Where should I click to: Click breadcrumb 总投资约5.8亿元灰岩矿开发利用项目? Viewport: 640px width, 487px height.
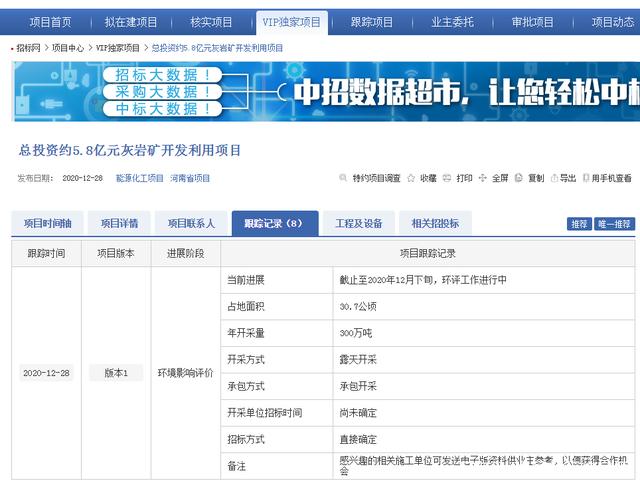point(217,48)
